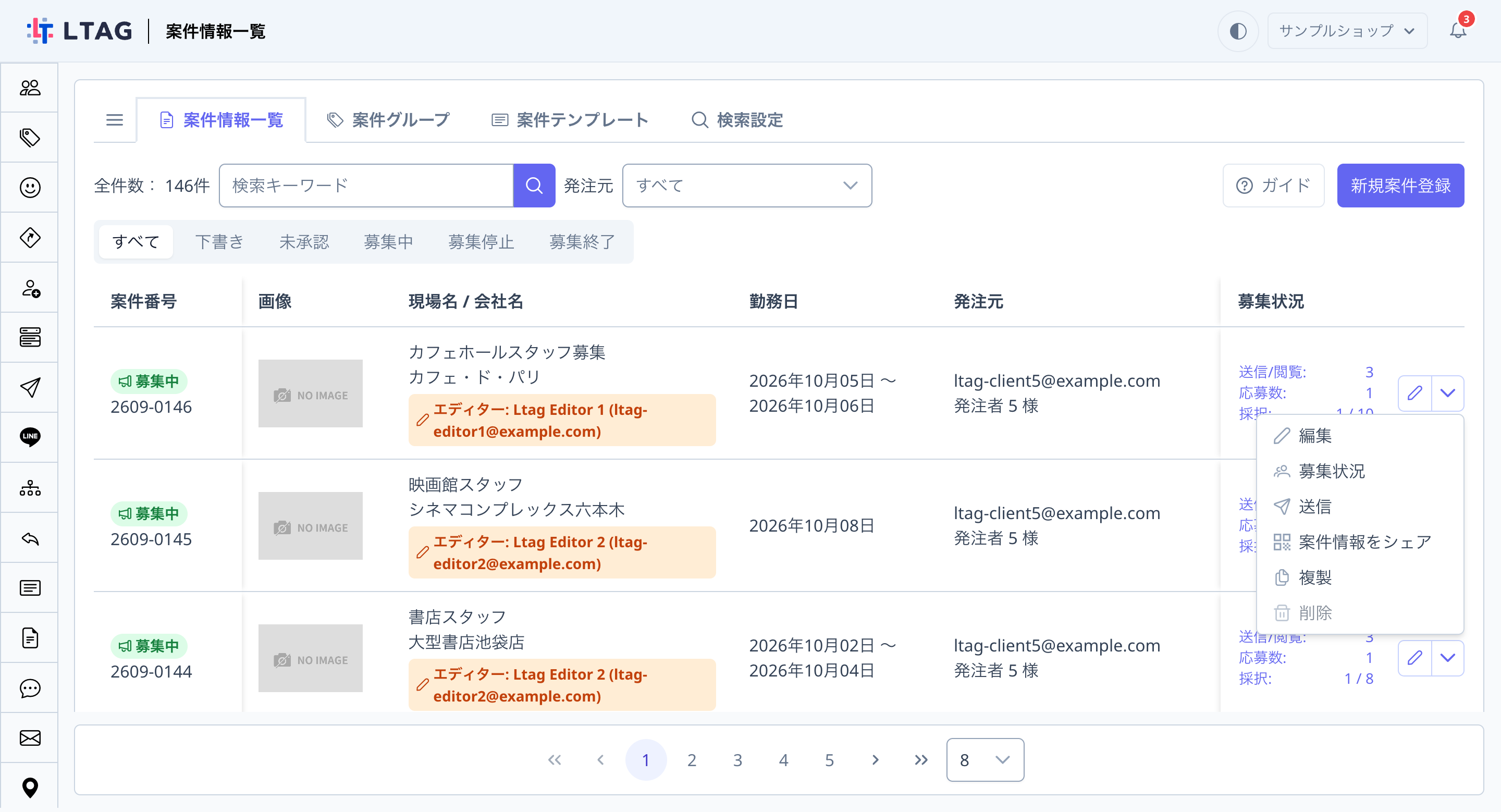Open the LINE sidebar icon
Image resolution: width=1501 pixels, height=812 pixels.
tap(30, 437)
